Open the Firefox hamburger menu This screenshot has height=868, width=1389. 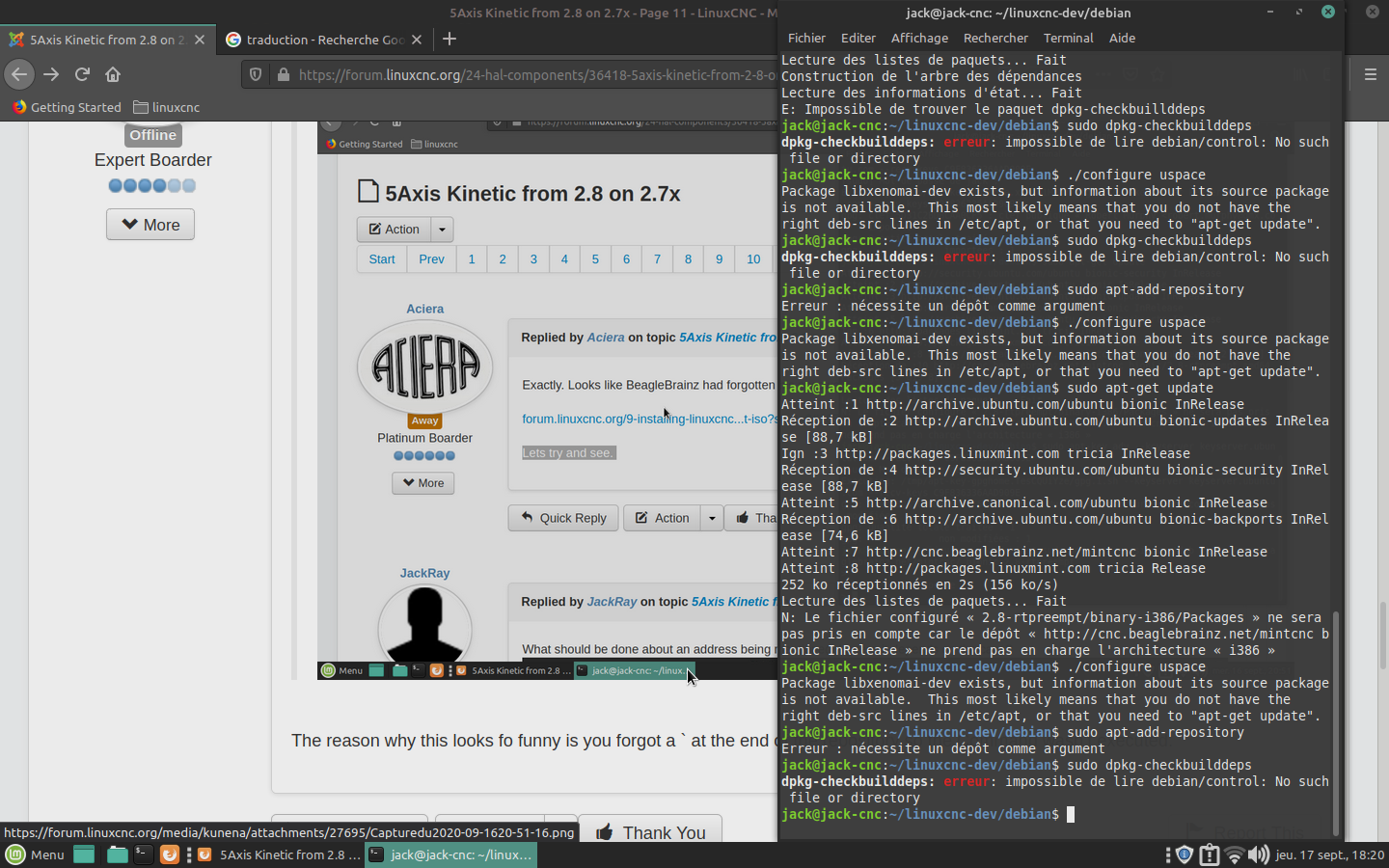coord(1370,74)
